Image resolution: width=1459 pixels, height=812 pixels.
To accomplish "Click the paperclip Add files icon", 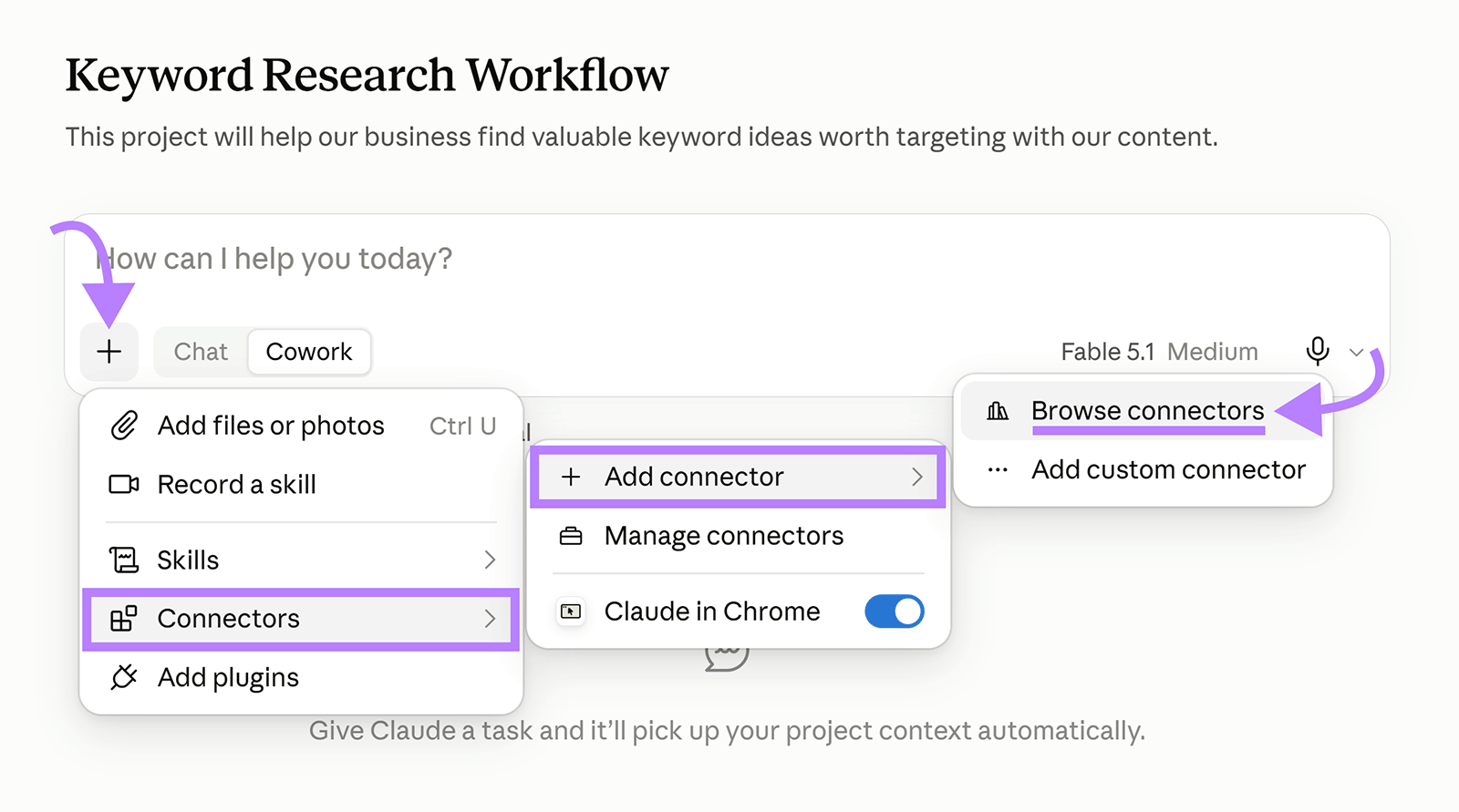I will (x=124, y=426).
